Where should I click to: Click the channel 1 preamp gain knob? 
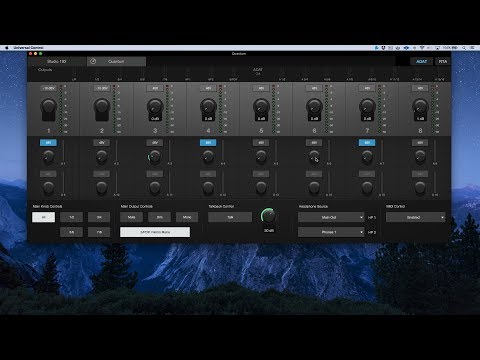pos(49,107)
